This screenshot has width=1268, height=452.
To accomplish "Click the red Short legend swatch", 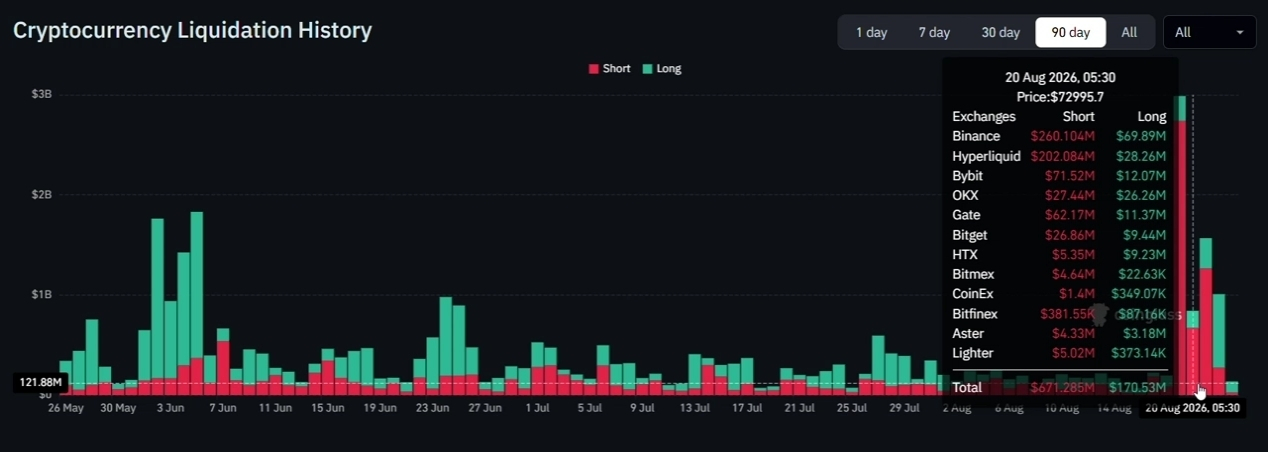I will point(593,69).
